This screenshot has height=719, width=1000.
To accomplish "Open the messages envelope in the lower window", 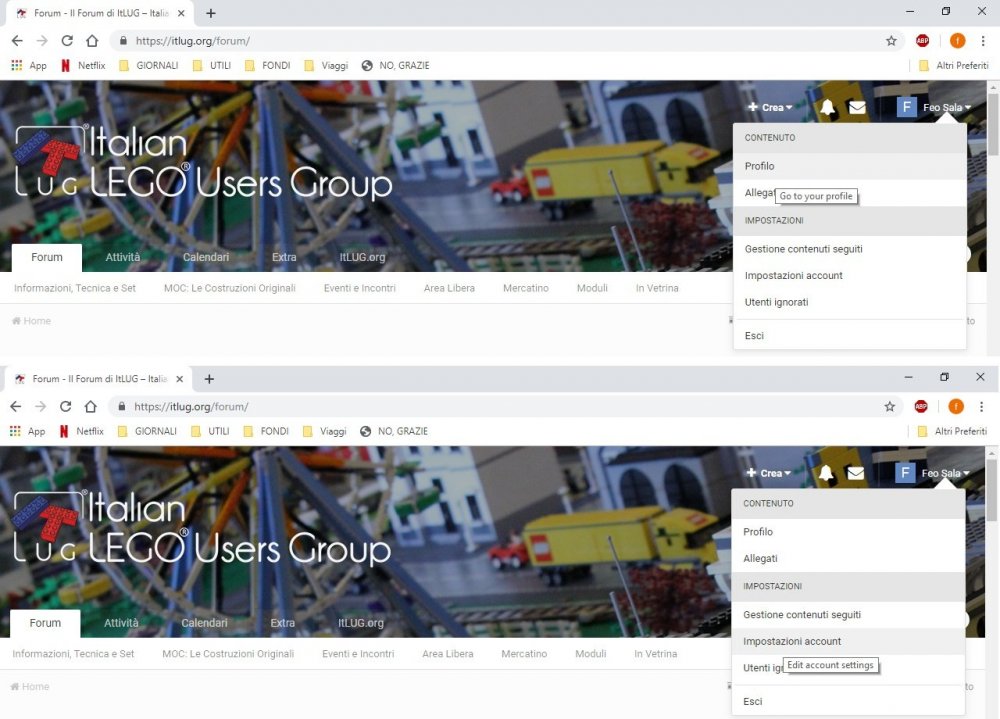I will (x=856, y=473).
